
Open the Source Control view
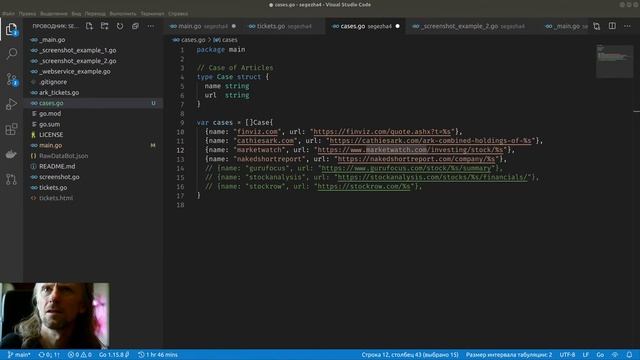pos(11,79)
